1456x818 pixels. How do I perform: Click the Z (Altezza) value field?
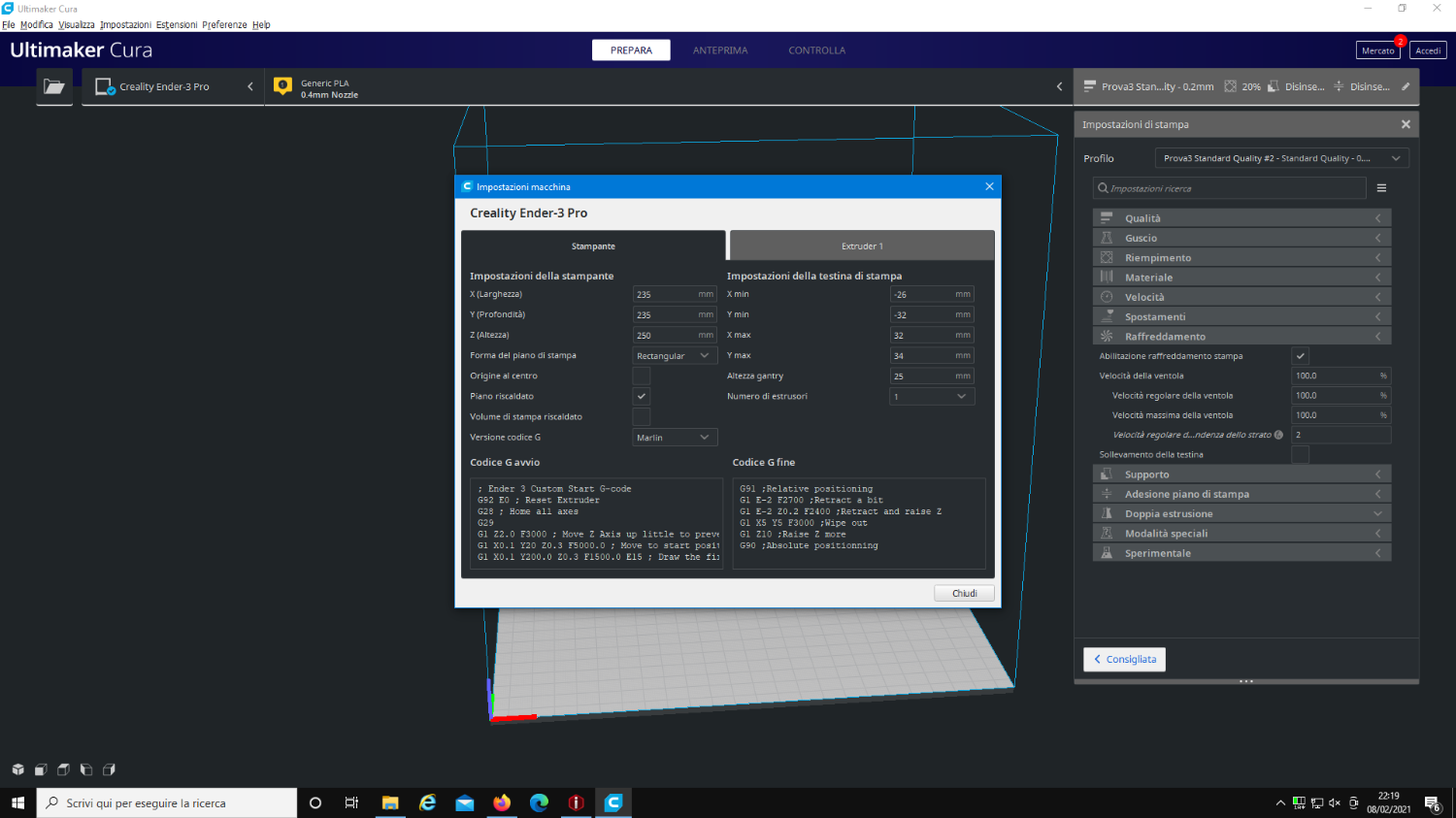pyautogui.click(x=675, y=335)
